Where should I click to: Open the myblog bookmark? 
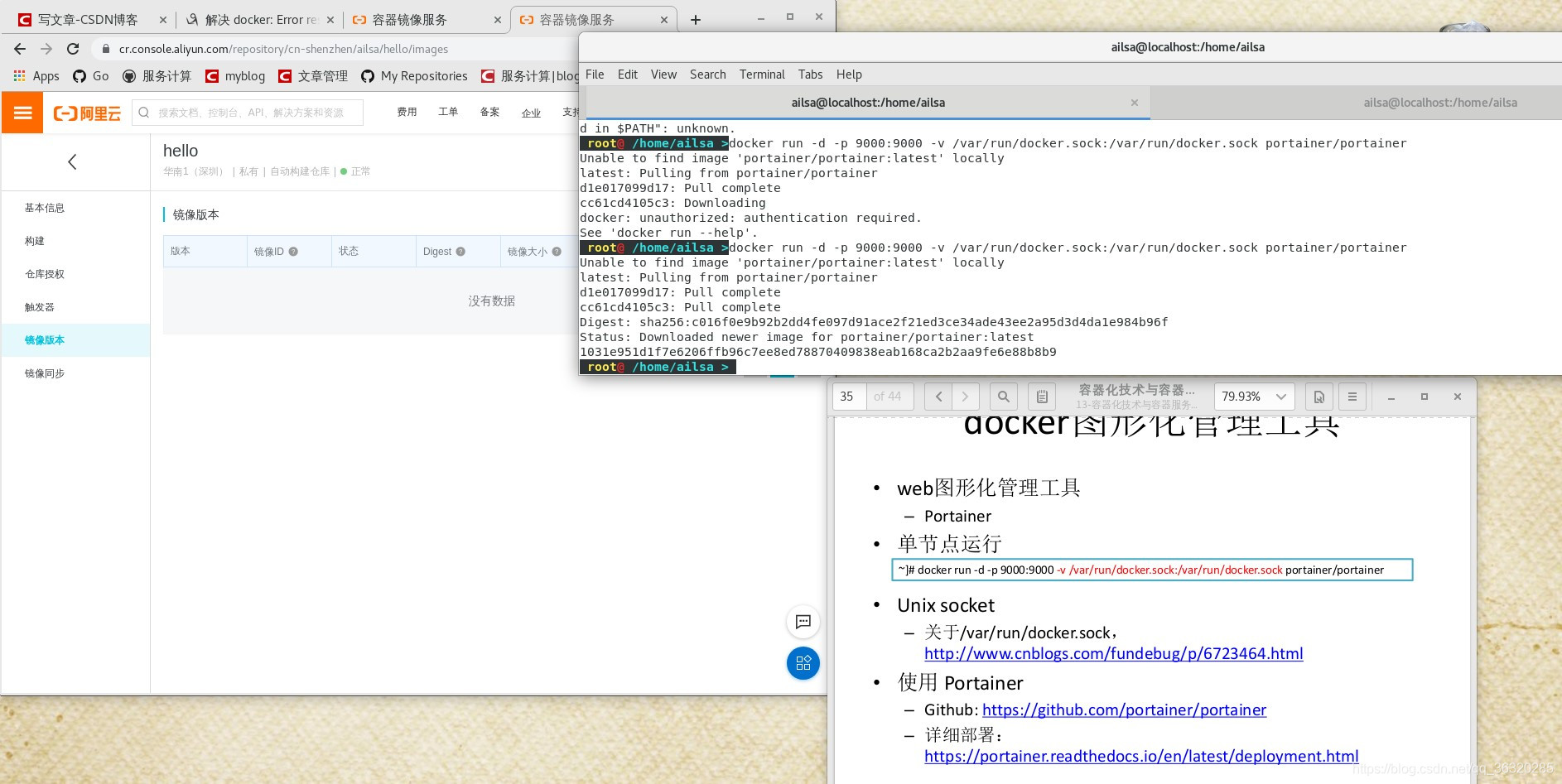(x=236, y=76)
